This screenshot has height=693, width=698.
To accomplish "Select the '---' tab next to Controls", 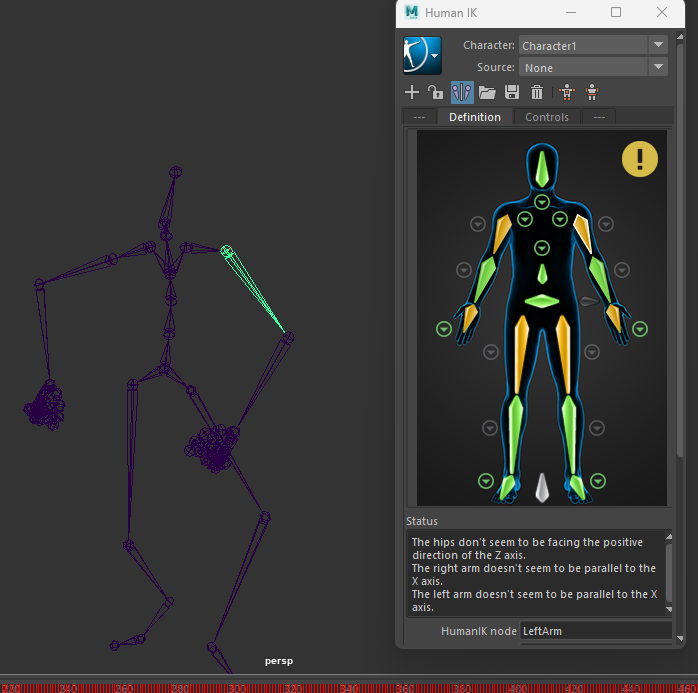I will (x=599, y=117).
